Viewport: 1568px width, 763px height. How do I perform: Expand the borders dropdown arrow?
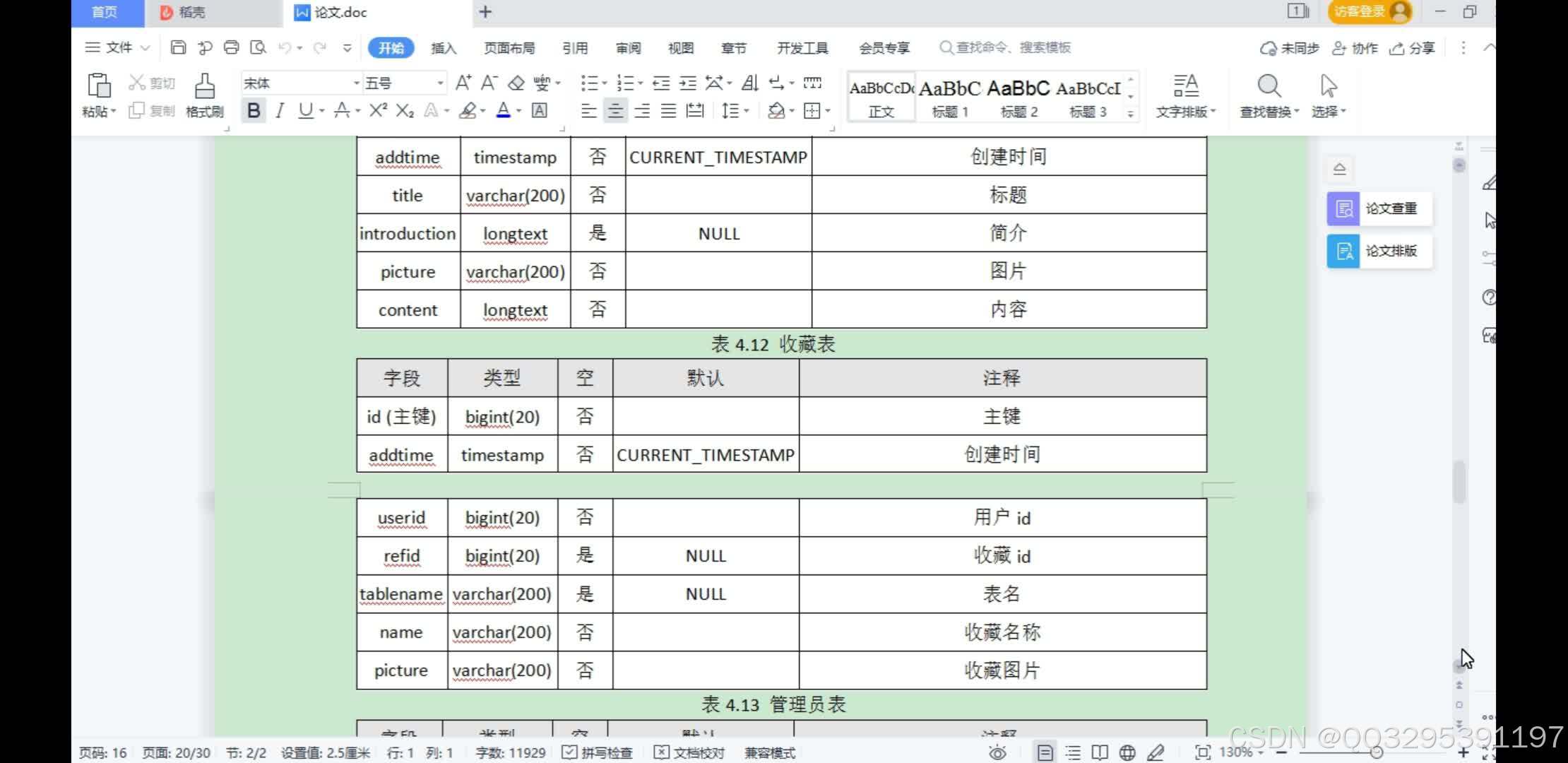tap(828, 111)
